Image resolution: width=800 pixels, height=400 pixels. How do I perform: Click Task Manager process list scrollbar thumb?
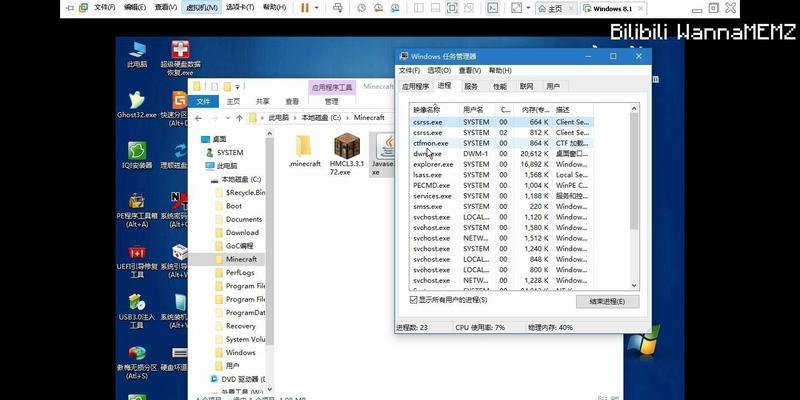click(634, 171)
